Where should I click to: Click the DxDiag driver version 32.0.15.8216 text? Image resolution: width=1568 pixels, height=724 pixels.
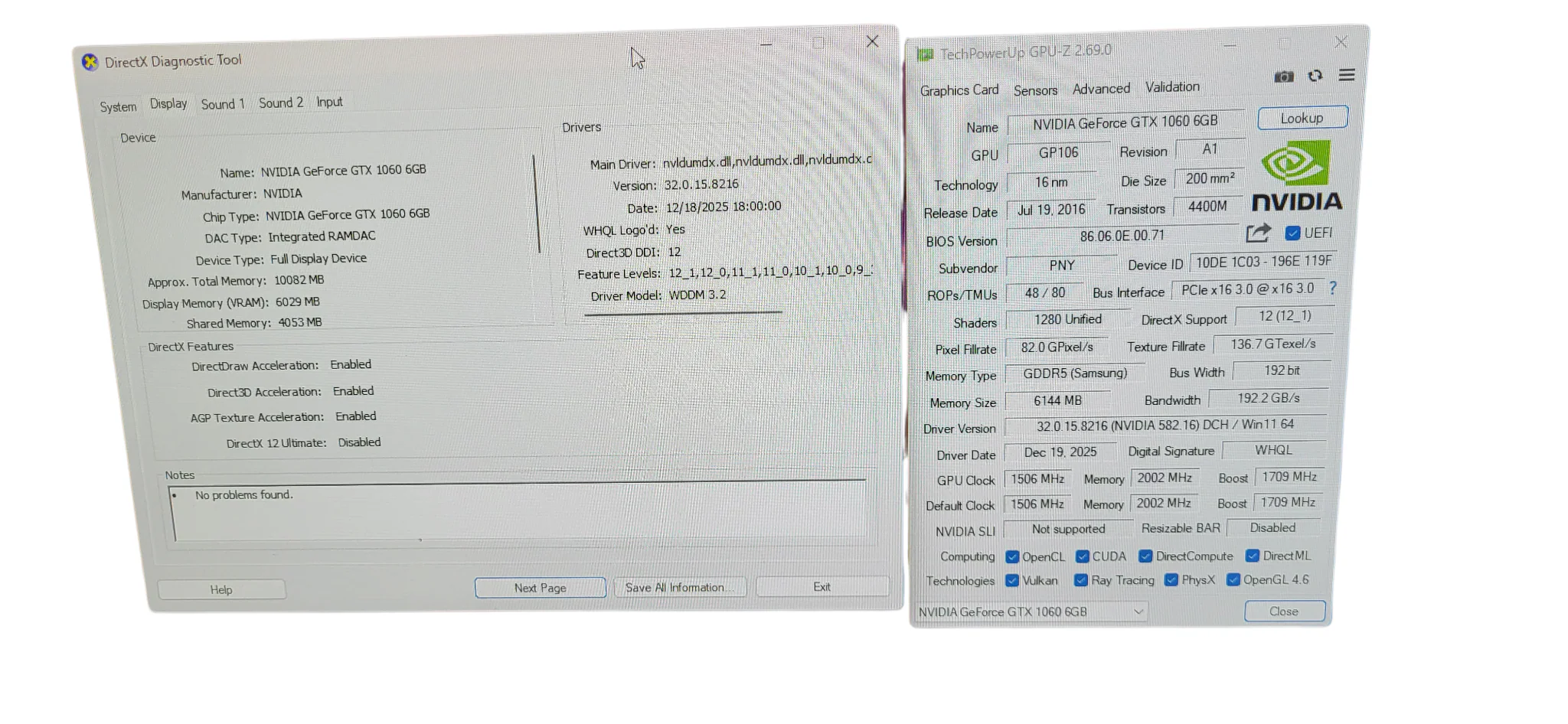tap(701, 184)
